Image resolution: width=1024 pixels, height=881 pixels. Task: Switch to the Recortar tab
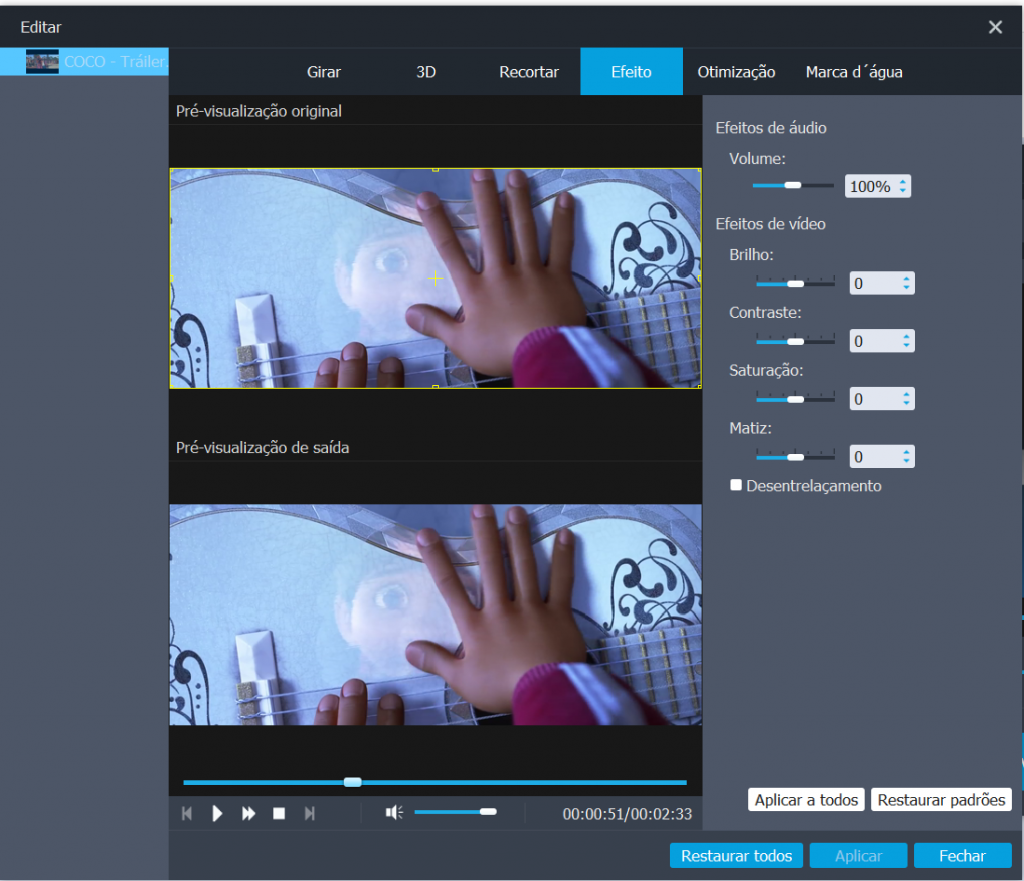click(x=529, y=72)
